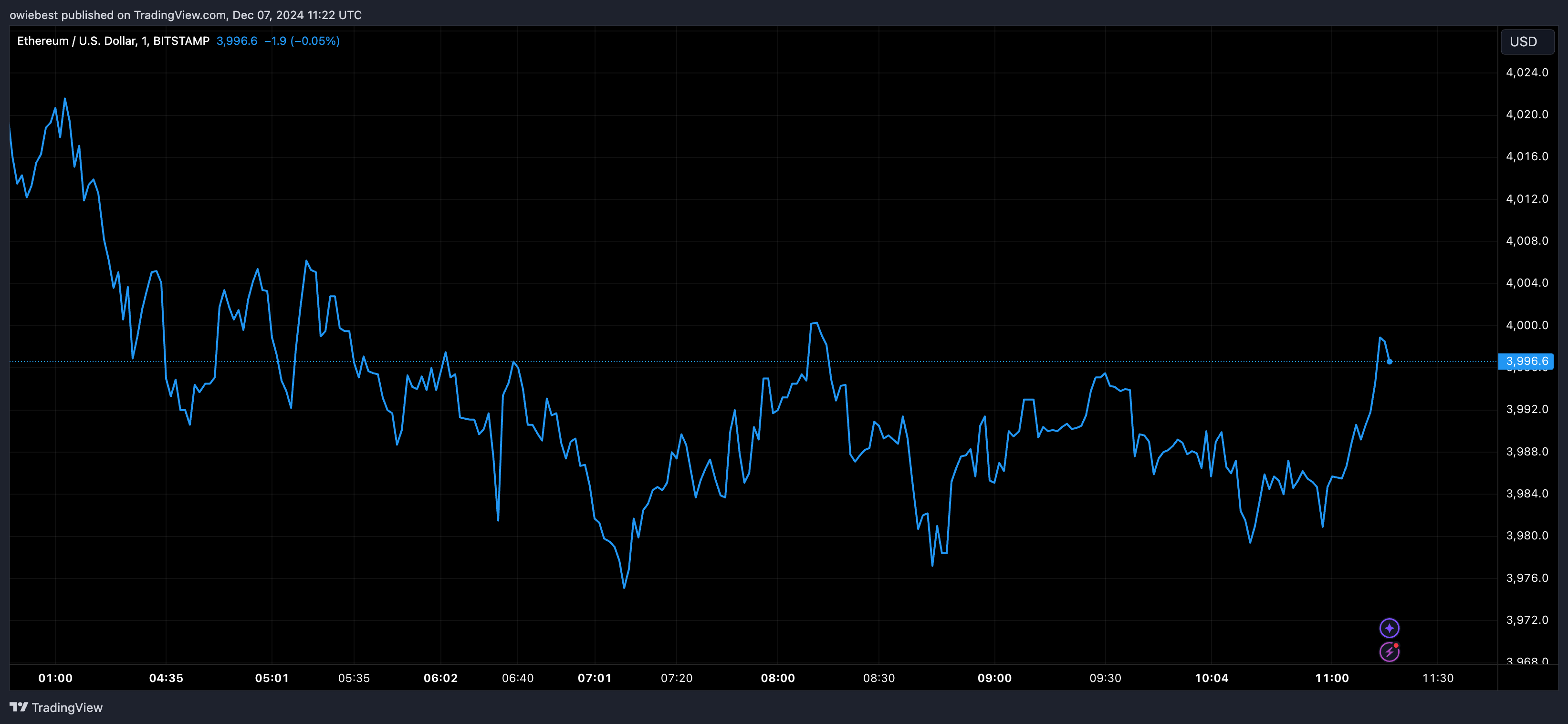Select the 11:30 time axis label
Screen dimensions: 1568x724
coord(1438,678)
